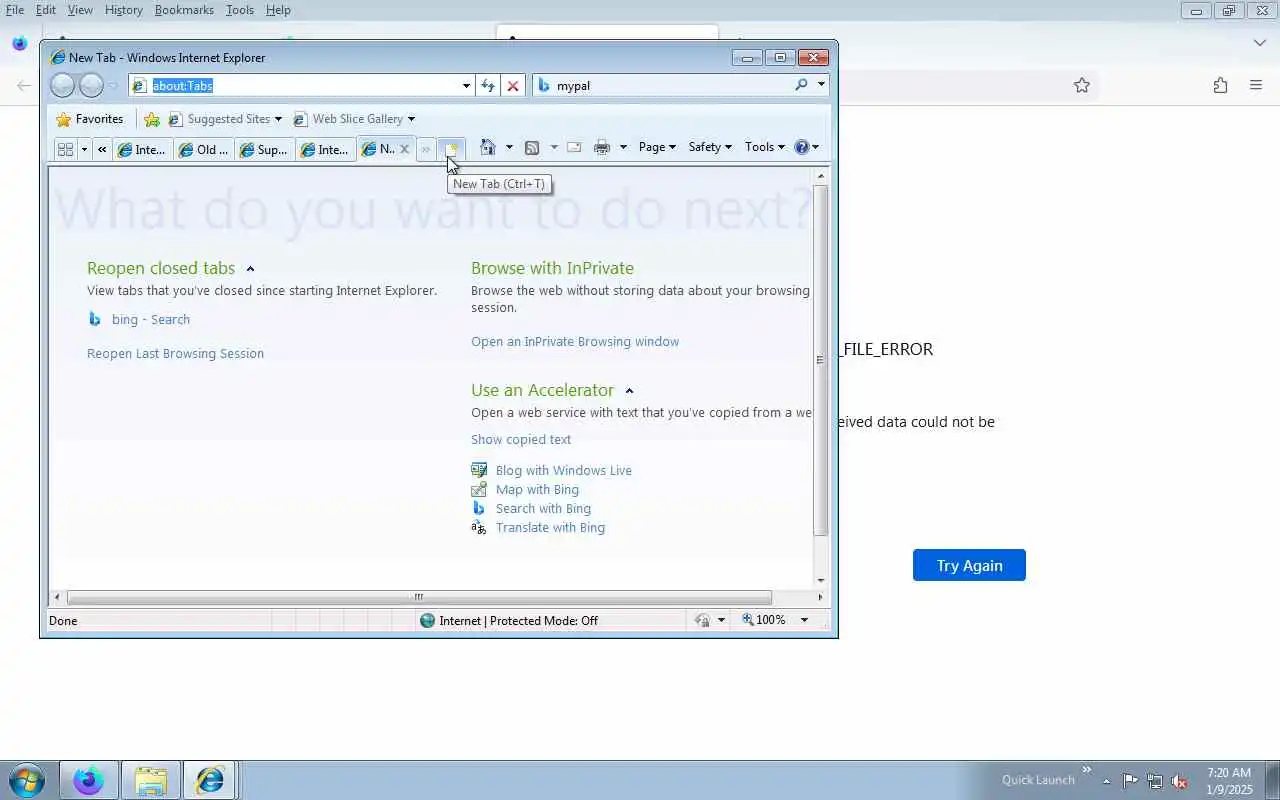Click Translate with Bing
The height and width of the screenshot is (800, 1280).
pyautogui.click(x=550, y=528)
